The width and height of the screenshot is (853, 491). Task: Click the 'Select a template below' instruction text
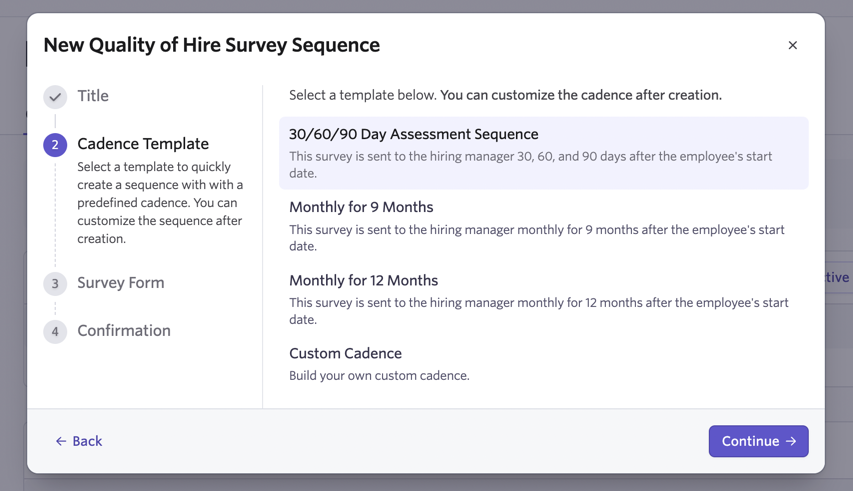click(505, 95)
